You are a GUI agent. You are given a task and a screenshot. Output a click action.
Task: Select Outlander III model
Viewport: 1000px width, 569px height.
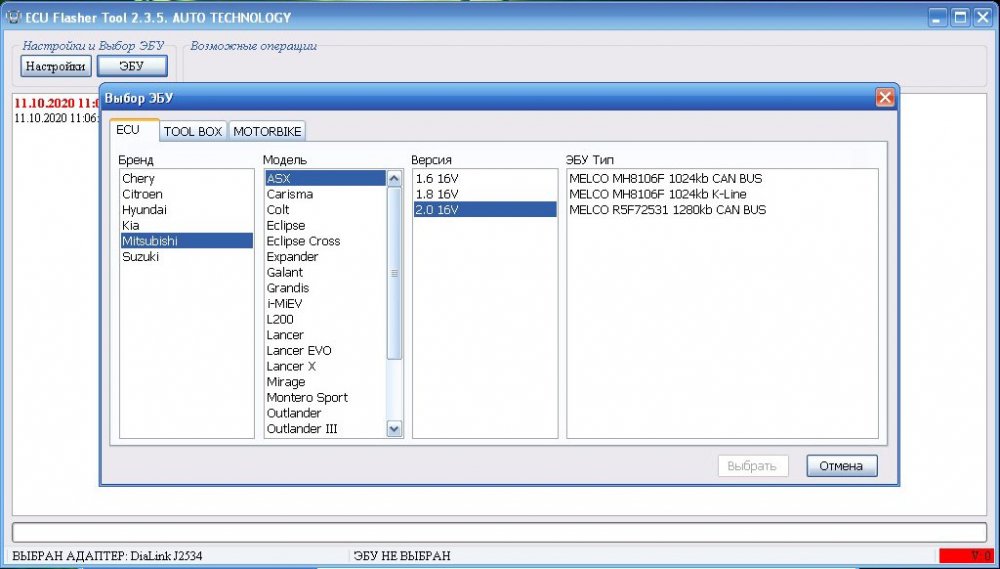pos(325,429)
